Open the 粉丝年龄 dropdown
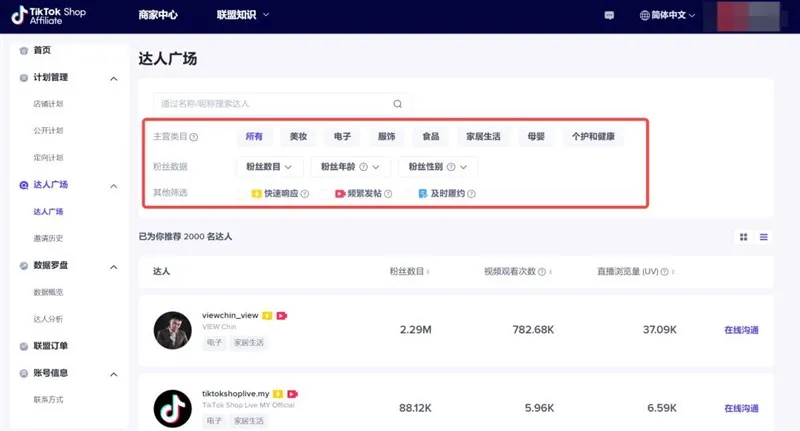Image resolution: width=800 pixels, height=431 pixels. point(350,166)
